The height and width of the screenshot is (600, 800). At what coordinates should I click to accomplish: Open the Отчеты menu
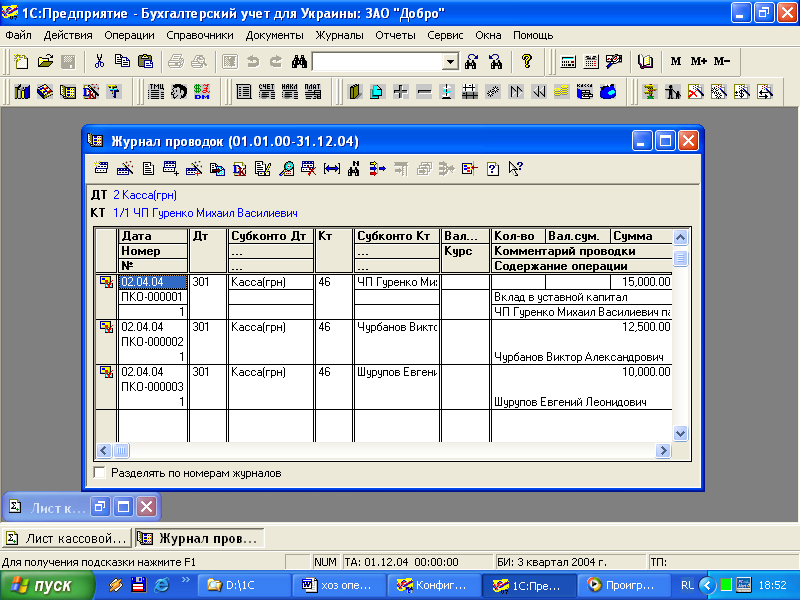[x=395, y=35]
